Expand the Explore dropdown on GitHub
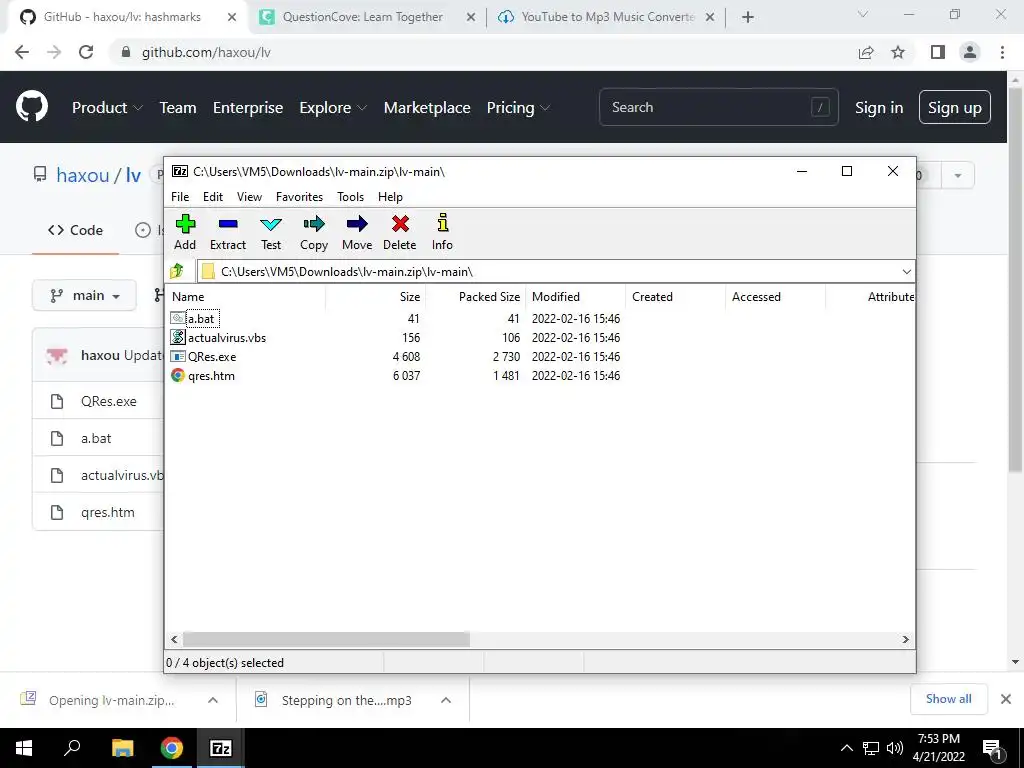This screenshot has width=1024, height=768. (x=333, y=108)
